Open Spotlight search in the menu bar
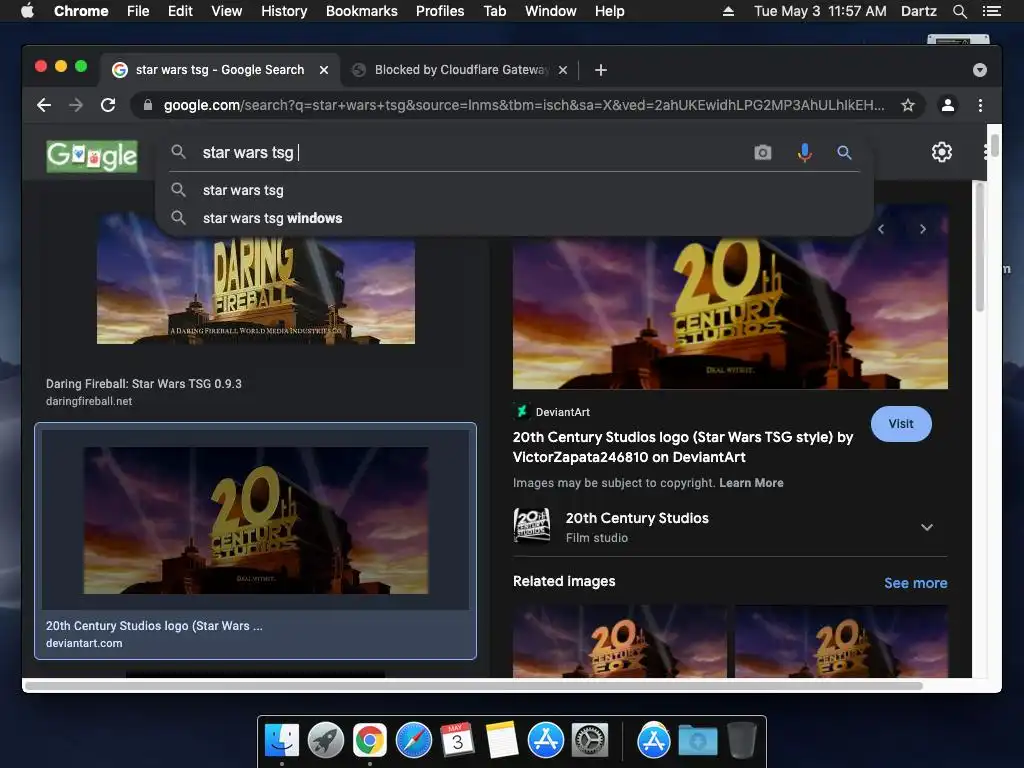The image size is (1024, 768). tap(959, 11)
